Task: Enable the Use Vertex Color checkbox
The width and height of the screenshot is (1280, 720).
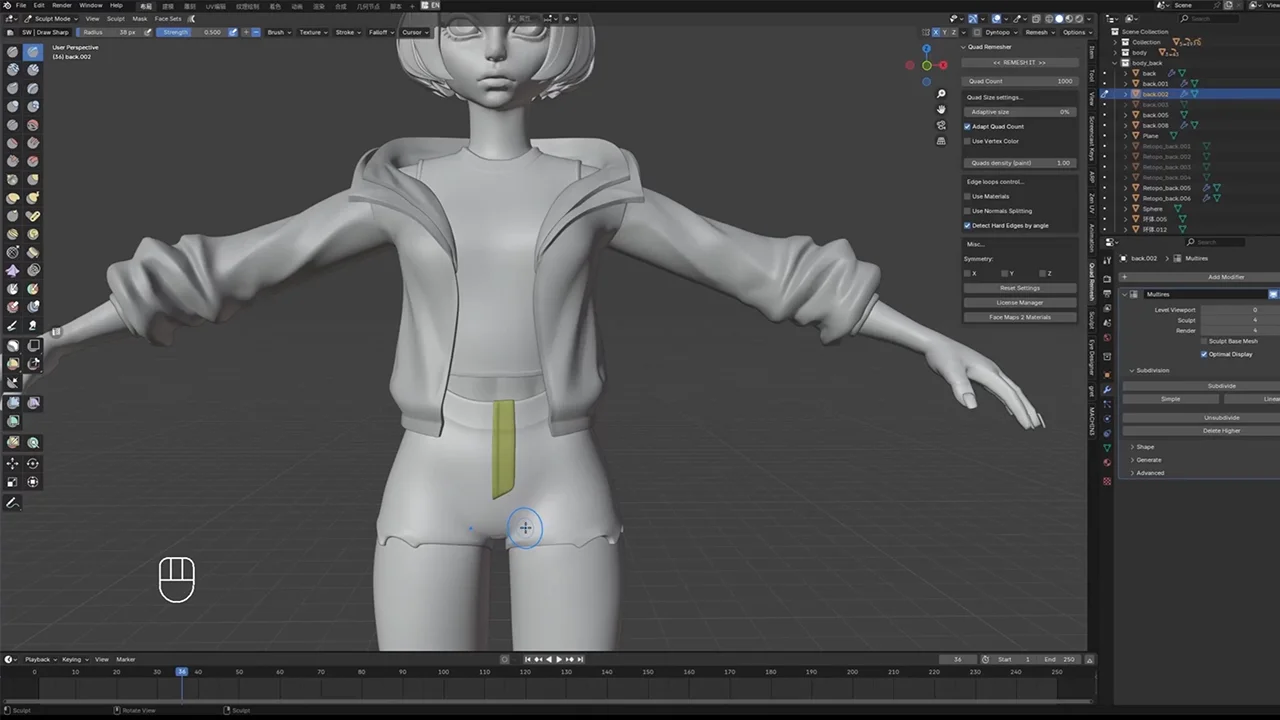Action: tap(967, 141)
